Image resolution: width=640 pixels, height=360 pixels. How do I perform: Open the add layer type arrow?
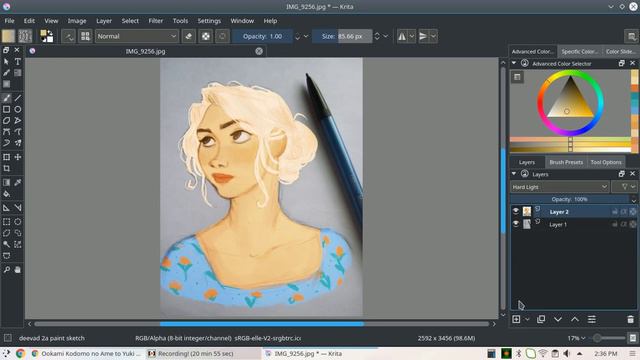[527, 319]
